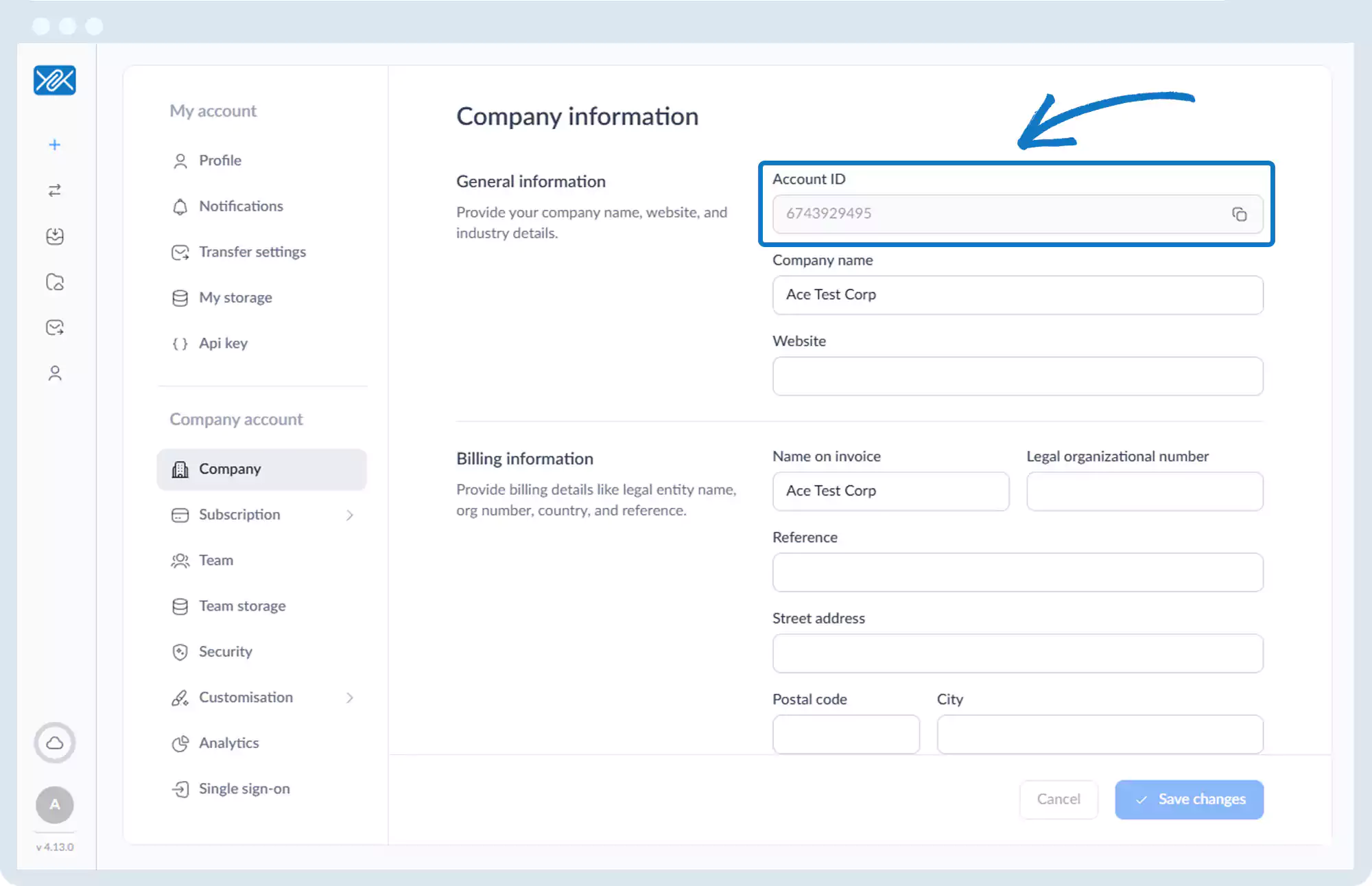Click the cloud status icon
The height and width of the screenshot is (886, 1372).
coord(55,743)
